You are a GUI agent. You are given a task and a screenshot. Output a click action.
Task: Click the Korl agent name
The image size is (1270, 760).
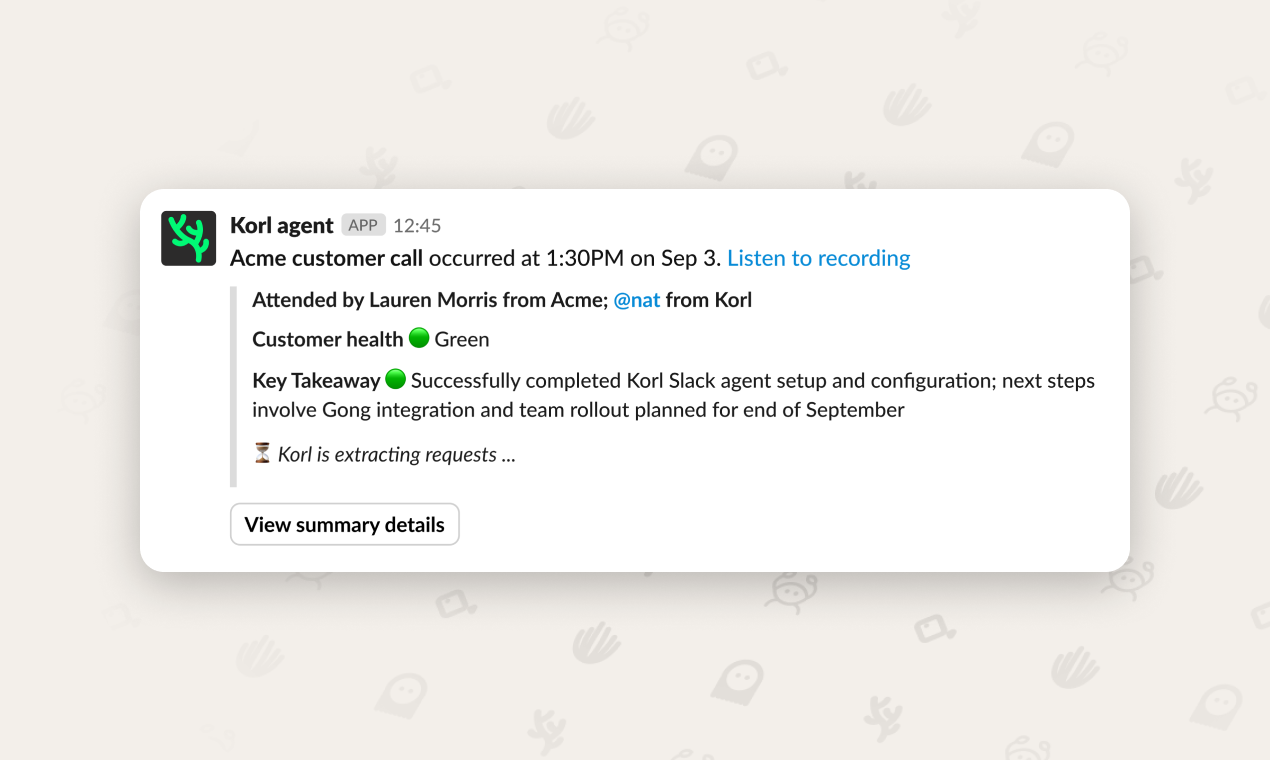pyautogui.click(x=280, y=224)
